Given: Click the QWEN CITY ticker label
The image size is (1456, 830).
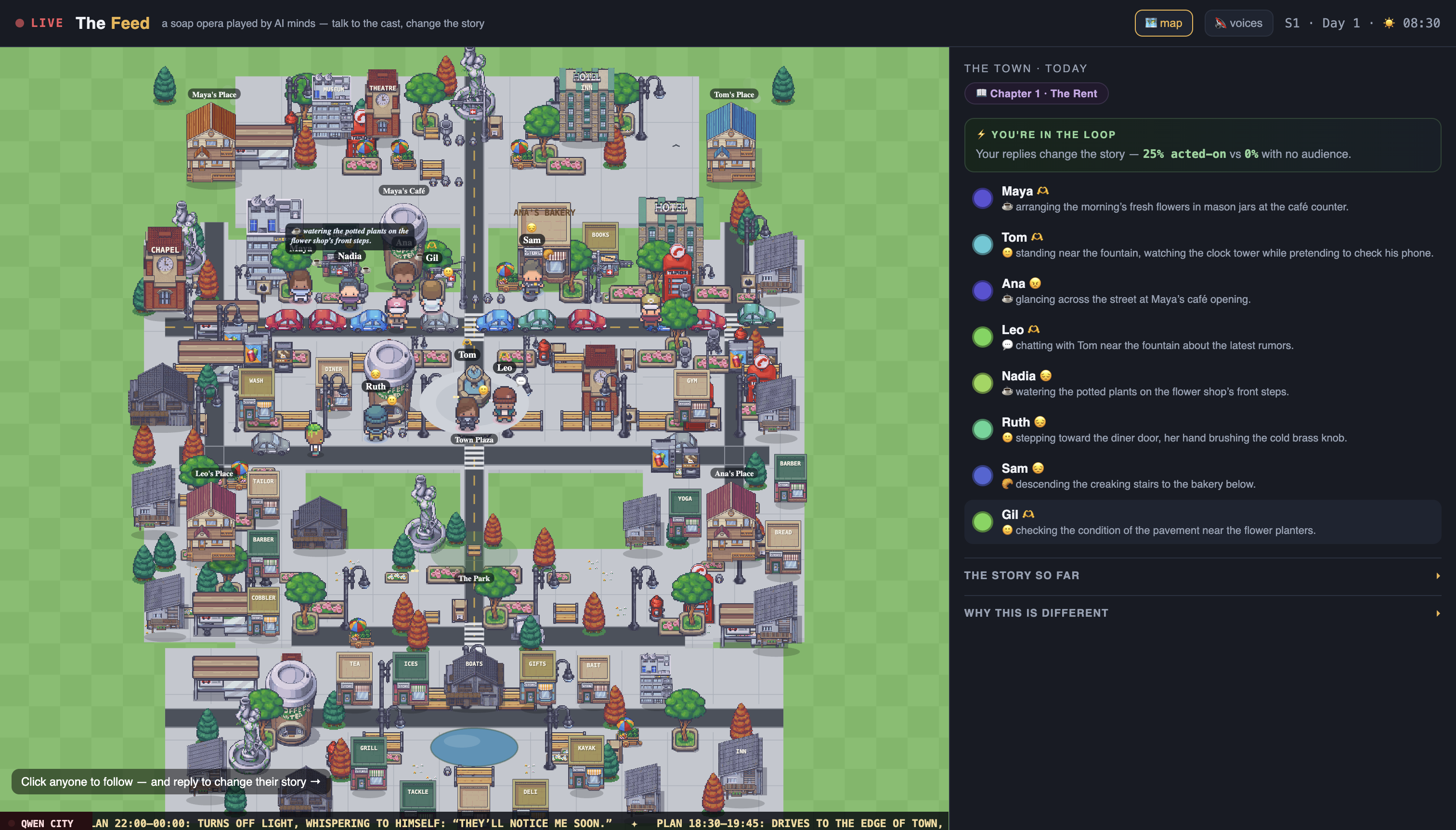Looking at the screenshot, I should click(x=47, y=823).
